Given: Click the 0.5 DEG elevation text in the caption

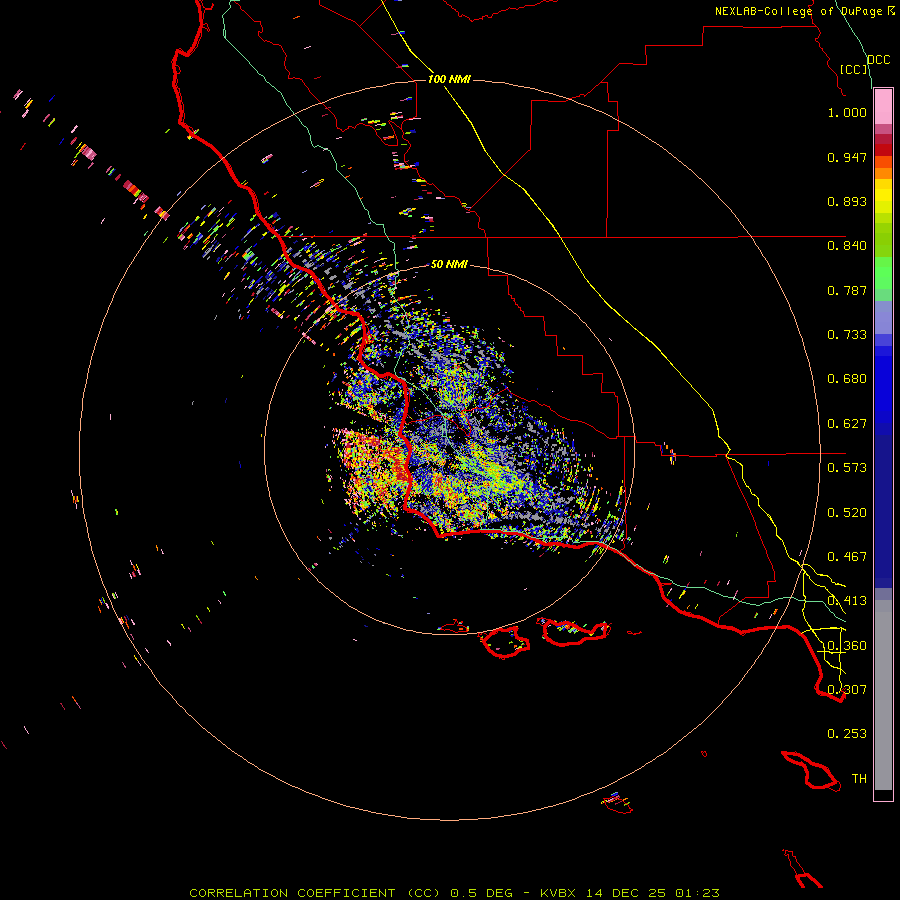Looking at the screenshot, I should [x=481, y=893].
